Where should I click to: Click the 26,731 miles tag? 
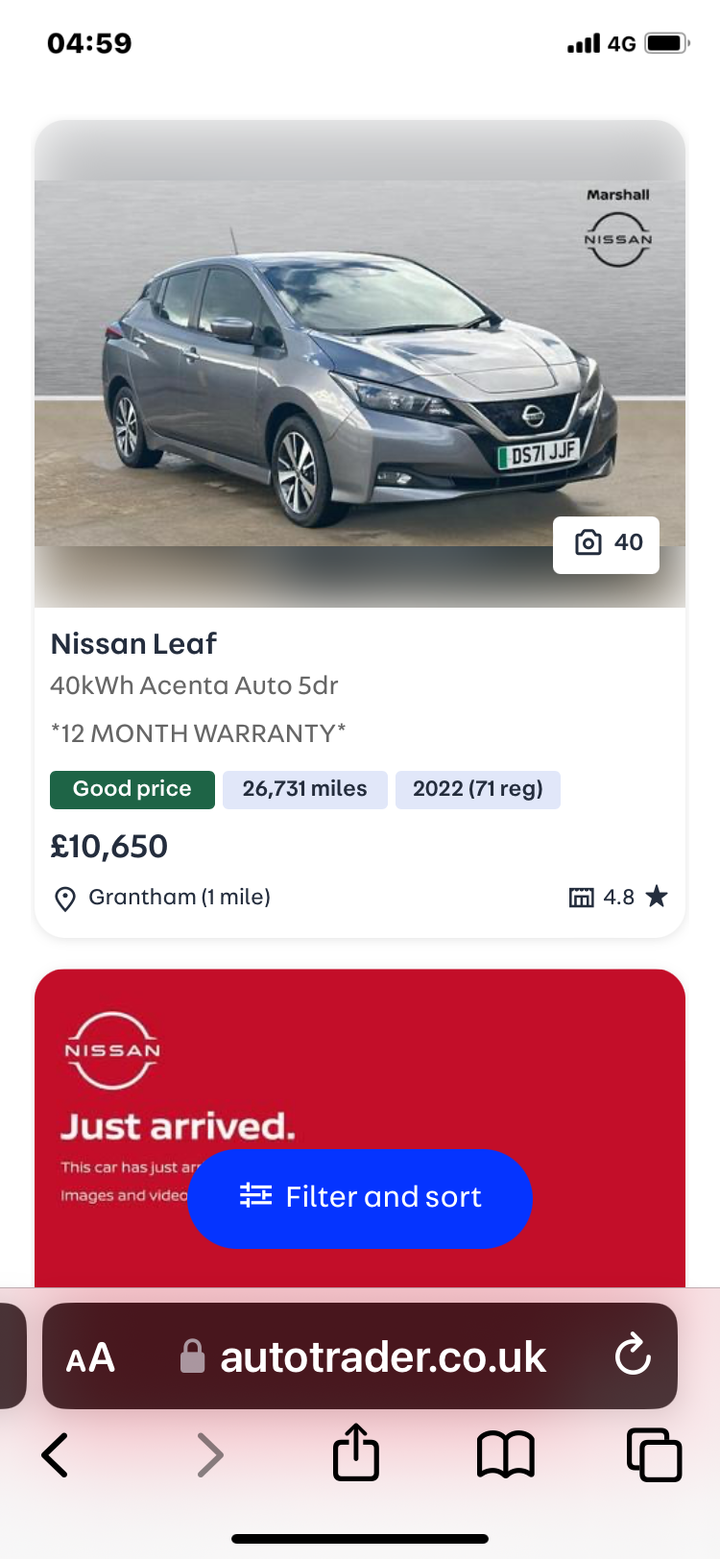(305, 789)
